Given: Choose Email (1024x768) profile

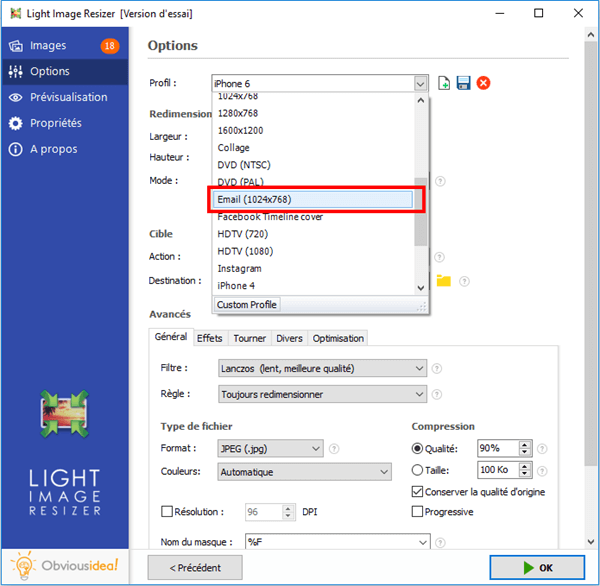Looking at the screenshot, I should [x=313, y=199].
